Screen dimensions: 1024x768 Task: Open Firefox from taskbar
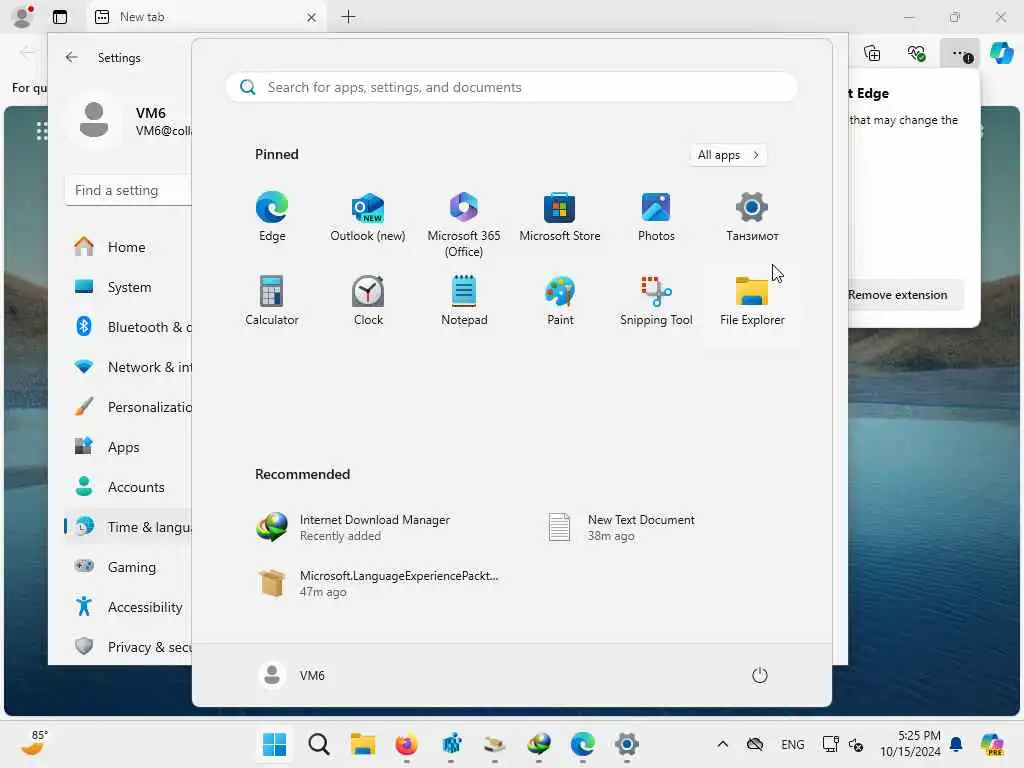pos(406,744)
